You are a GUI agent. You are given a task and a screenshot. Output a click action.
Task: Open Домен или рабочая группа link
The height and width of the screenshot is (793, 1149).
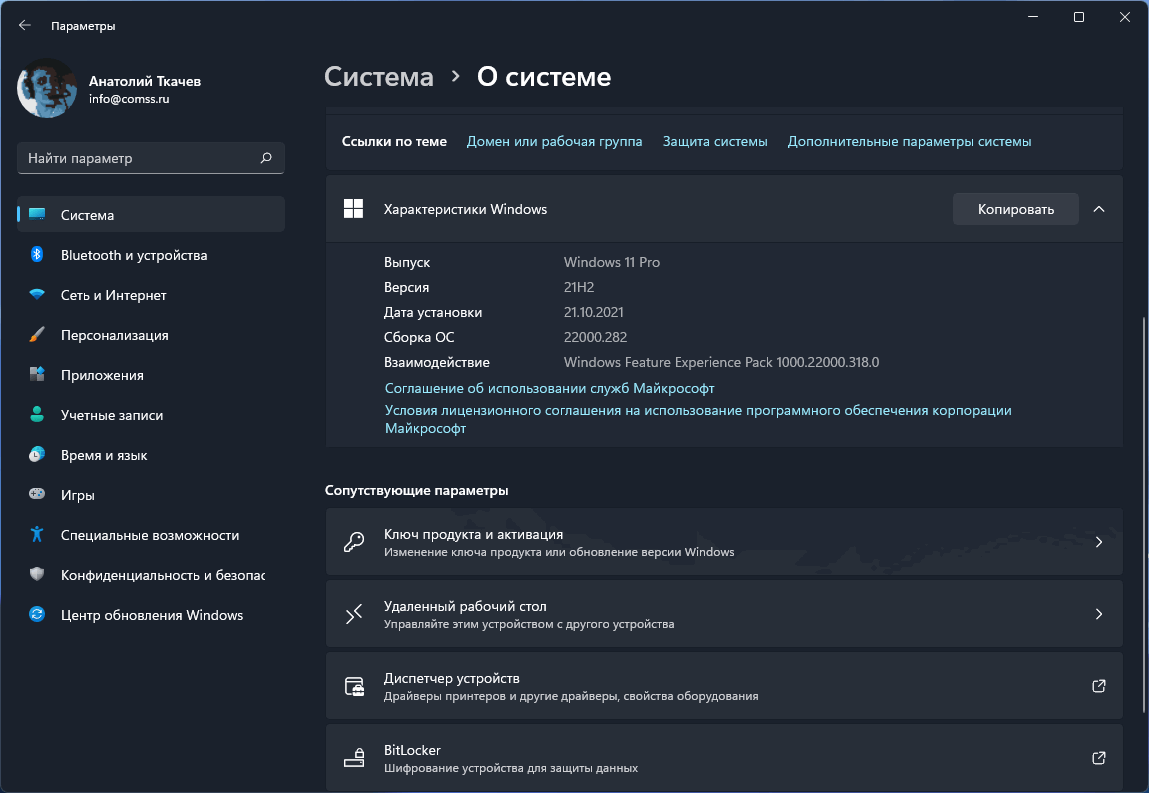click(554, 142)
